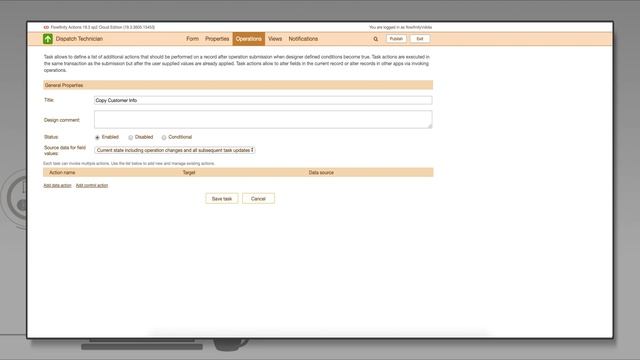
Task: Click the Data source column header
Action: point(321,173)
